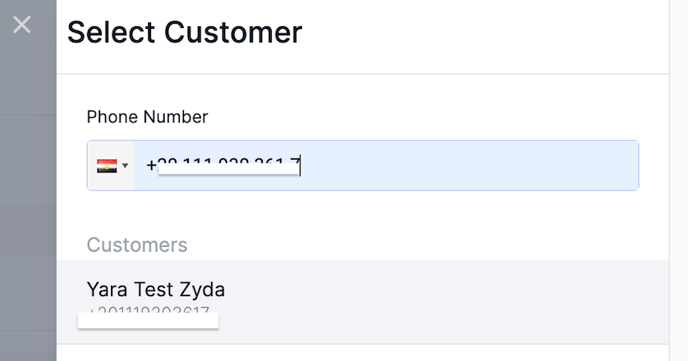Click the Phone Number field label
The width and height of the screenshot is (688, 361).
[147, 117]
